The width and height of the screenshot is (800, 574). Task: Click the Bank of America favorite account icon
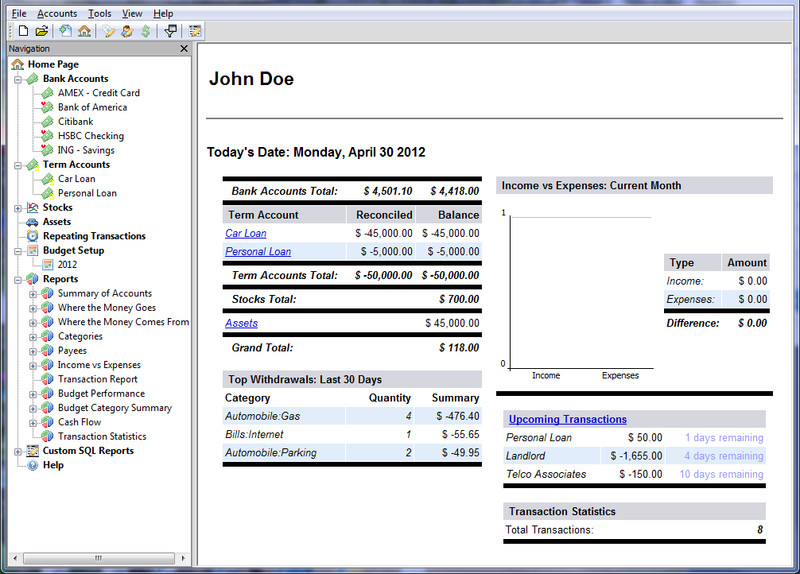pyautogui.click(x=47, y=107)
